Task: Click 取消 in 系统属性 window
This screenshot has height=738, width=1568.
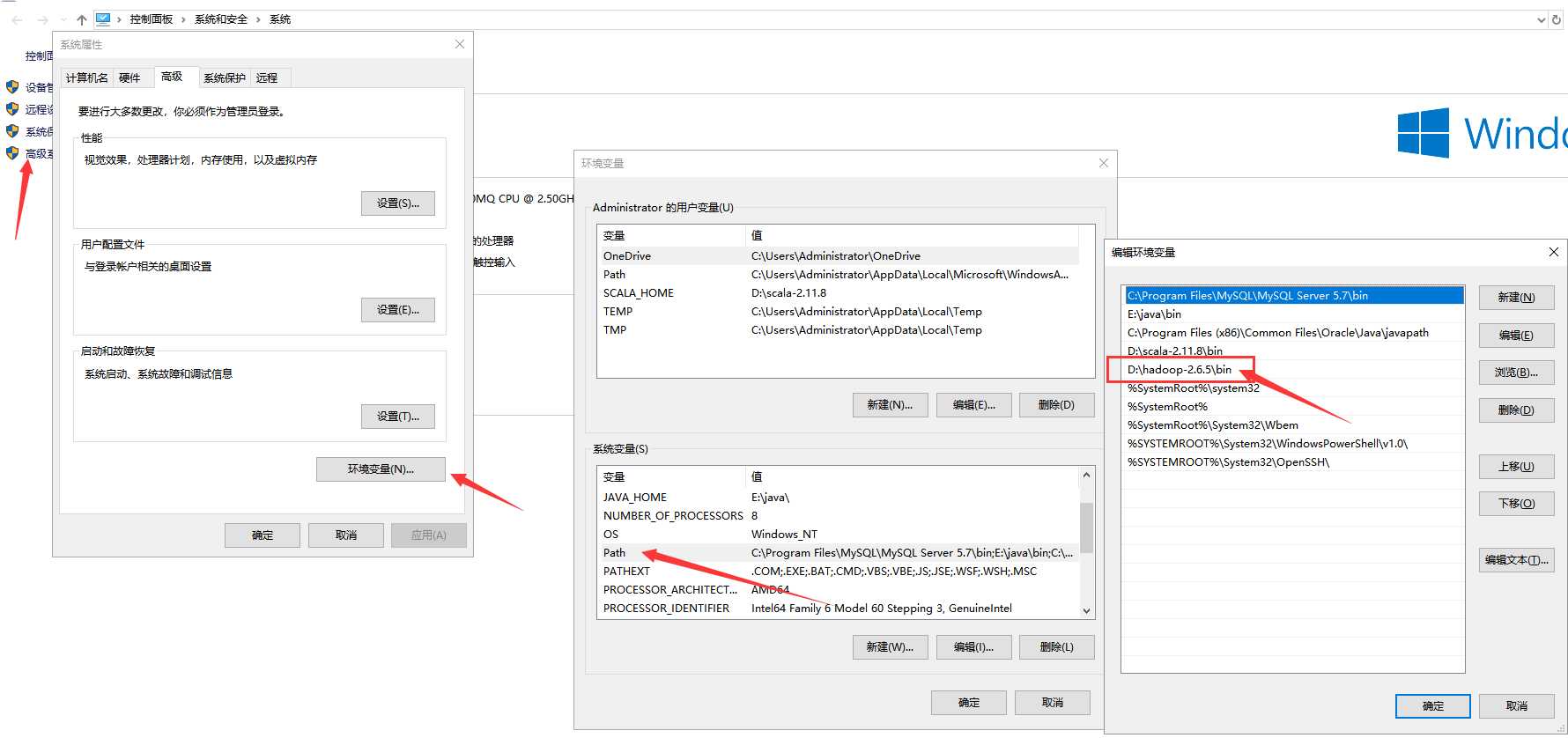Action: [346, 535]
